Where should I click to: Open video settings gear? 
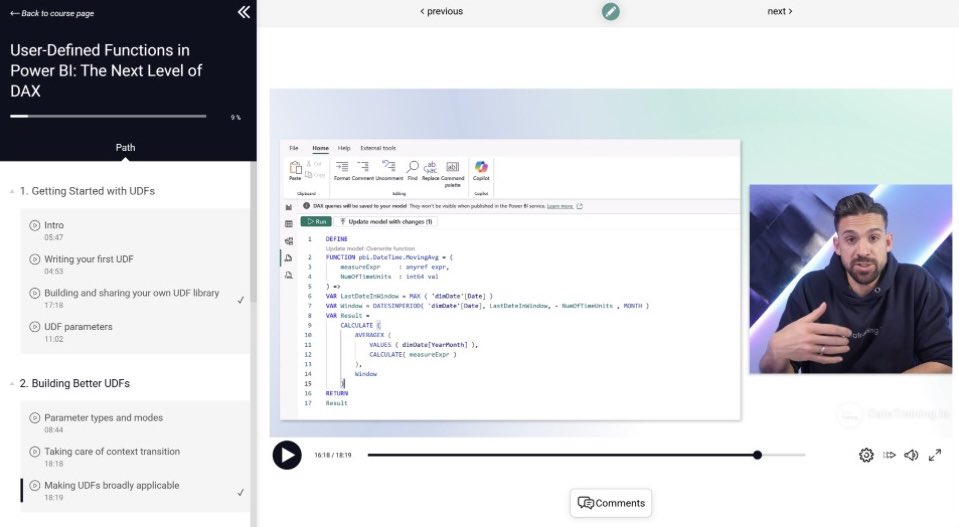(866, 455)
